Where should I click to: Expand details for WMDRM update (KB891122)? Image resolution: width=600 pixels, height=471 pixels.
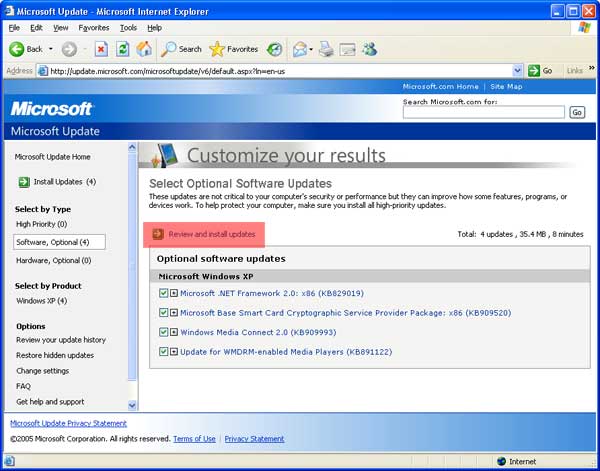pos(174,351)
